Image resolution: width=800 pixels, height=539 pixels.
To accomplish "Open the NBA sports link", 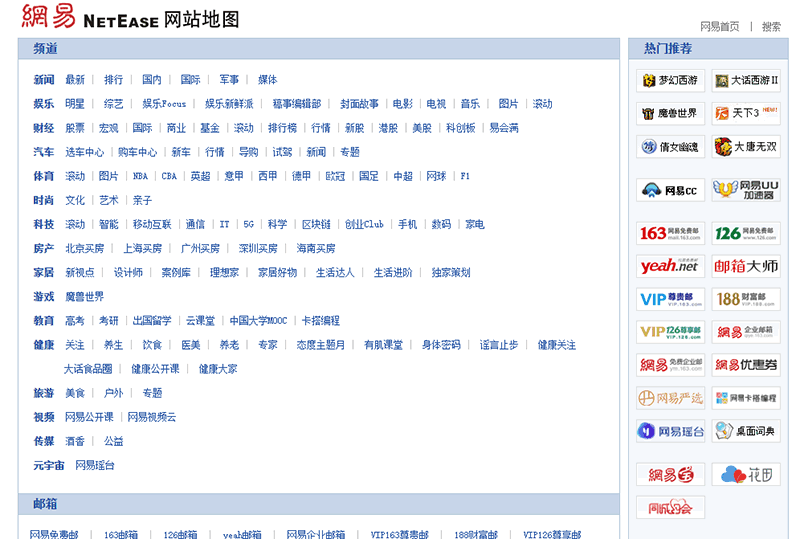I will coord(140,176).
